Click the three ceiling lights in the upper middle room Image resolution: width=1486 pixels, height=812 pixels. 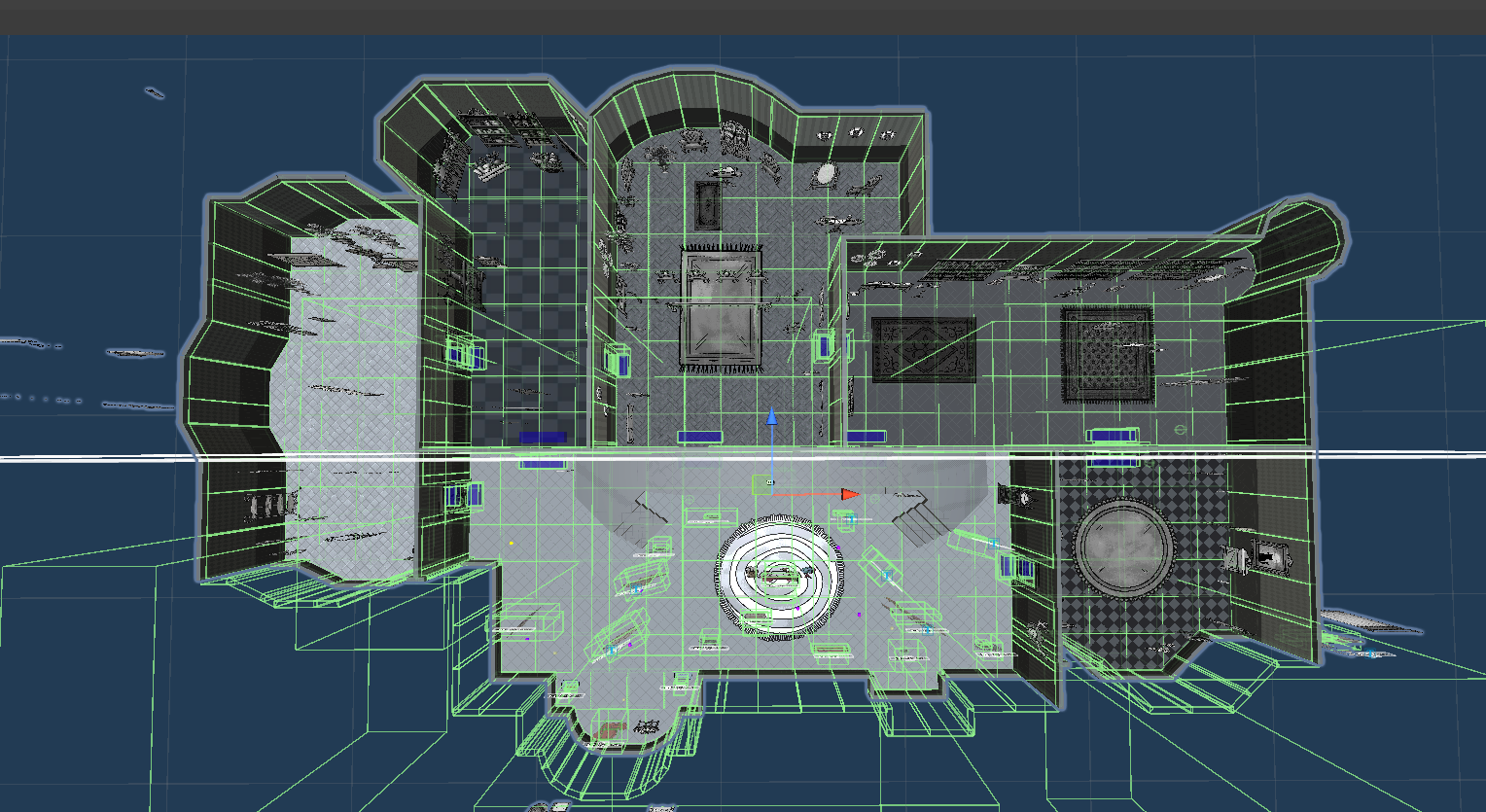pos(856,133)
